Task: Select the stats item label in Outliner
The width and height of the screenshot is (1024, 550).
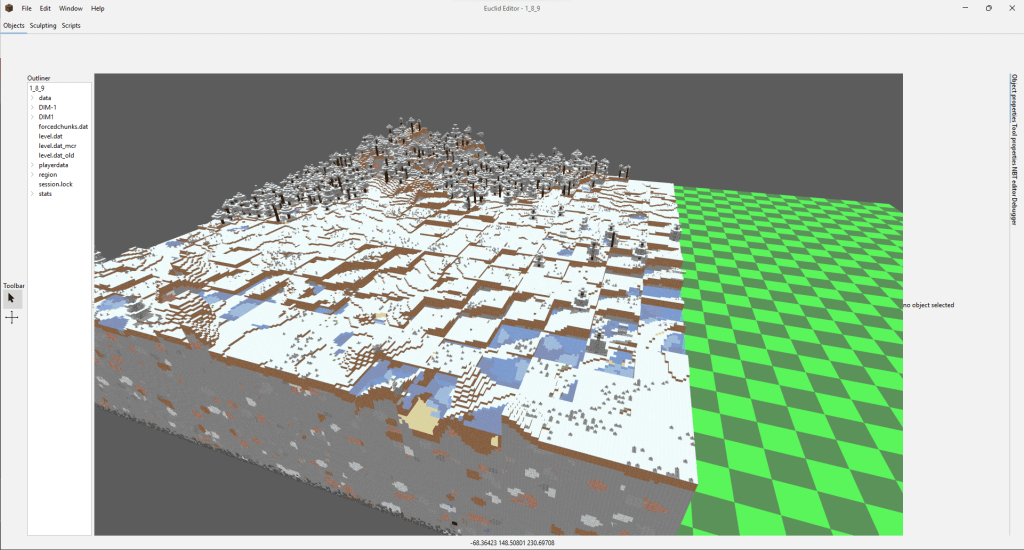Action: (x=44, y=194)
